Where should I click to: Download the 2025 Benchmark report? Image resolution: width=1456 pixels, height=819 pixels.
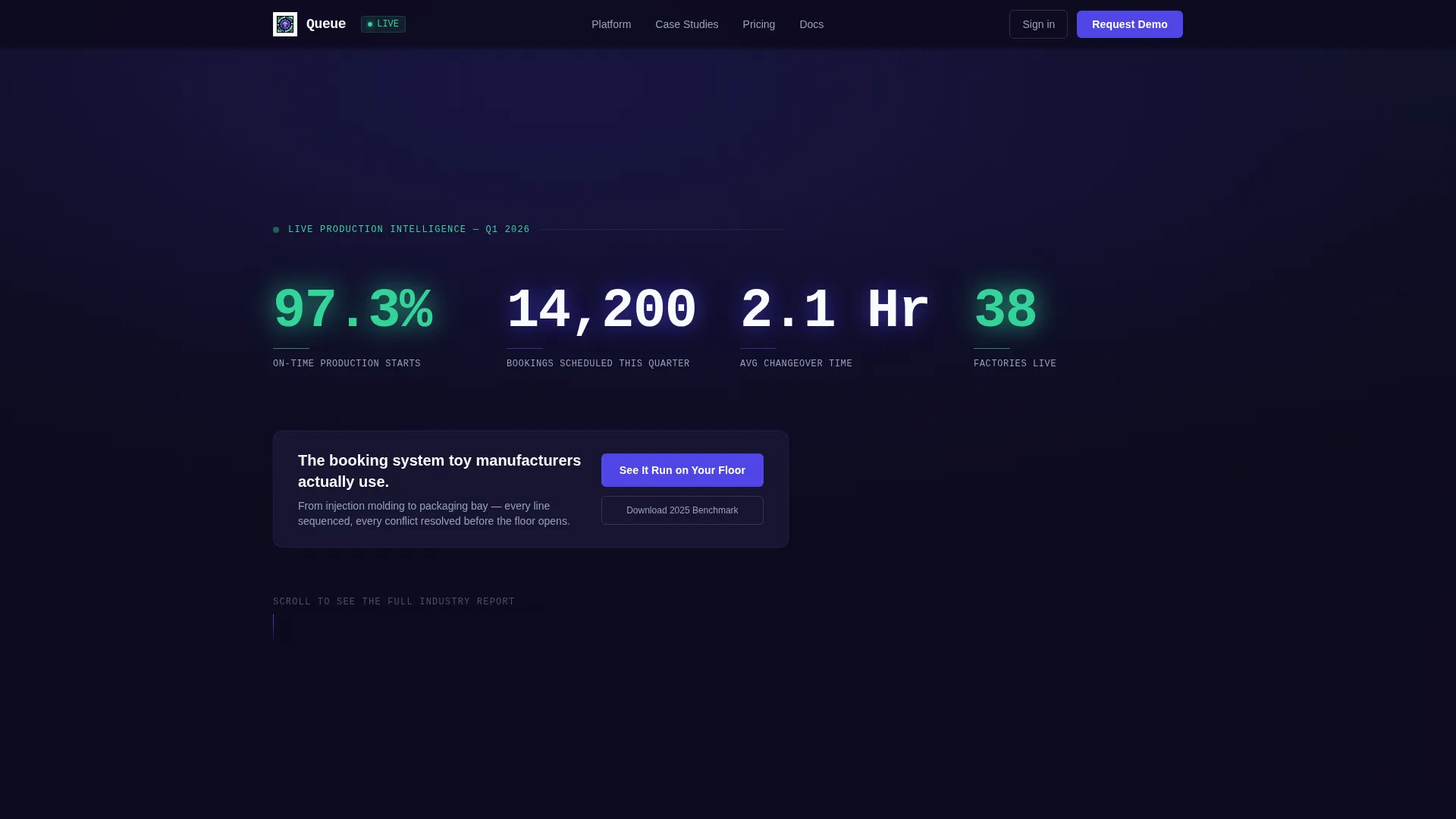pyautogui.click(x=682, y=510)
